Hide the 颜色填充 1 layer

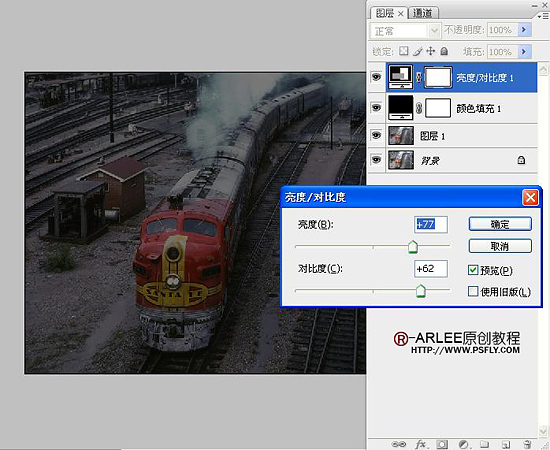pyautogui.click(x=376, y=107)
